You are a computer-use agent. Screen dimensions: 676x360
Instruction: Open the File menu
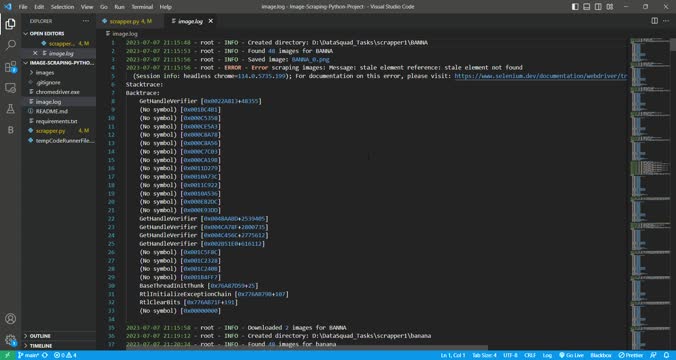point(23,7)
